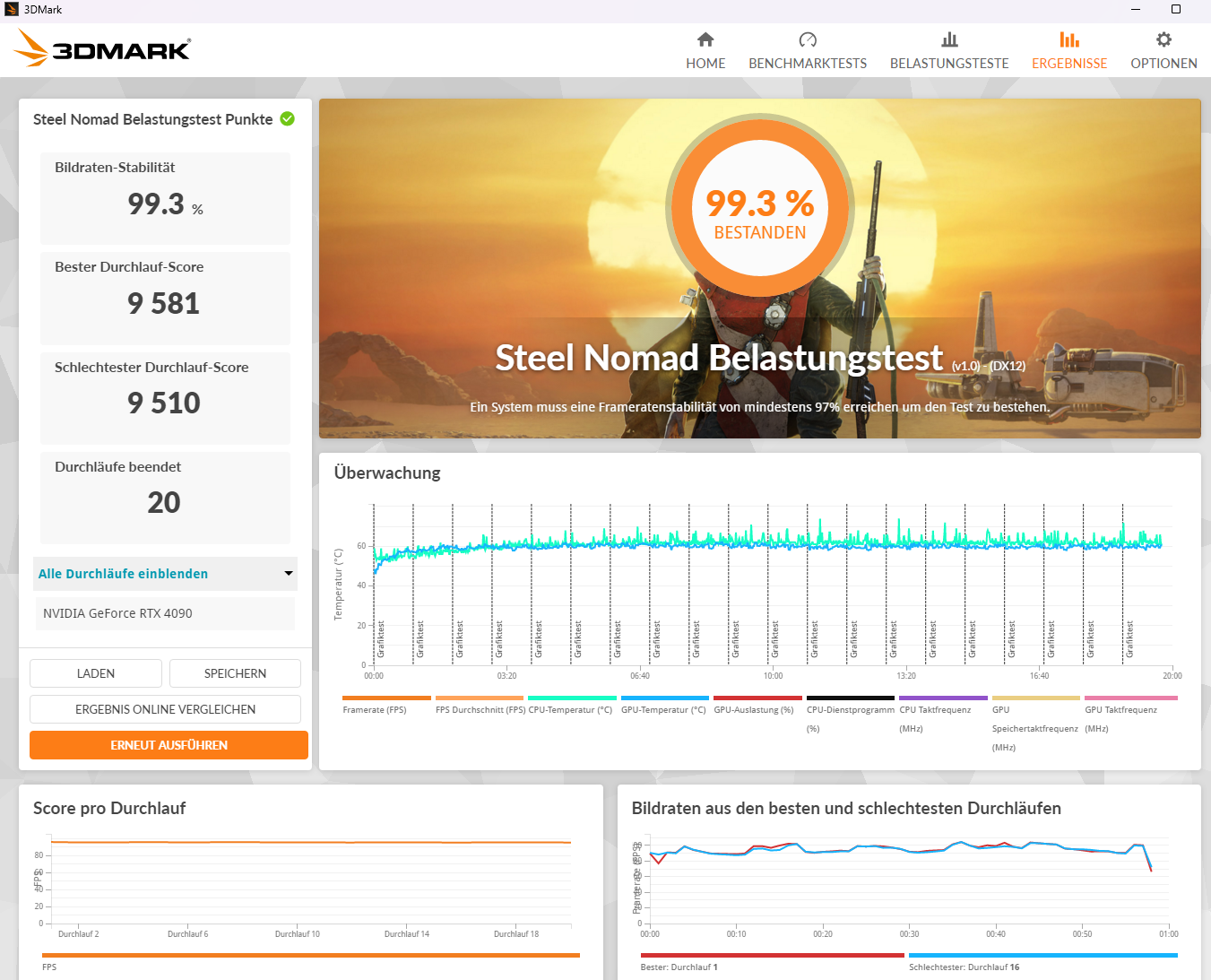The image size is (1211, 980).
Task: Select the ERGEBNISSE tab
Action: pos(1069,51)
